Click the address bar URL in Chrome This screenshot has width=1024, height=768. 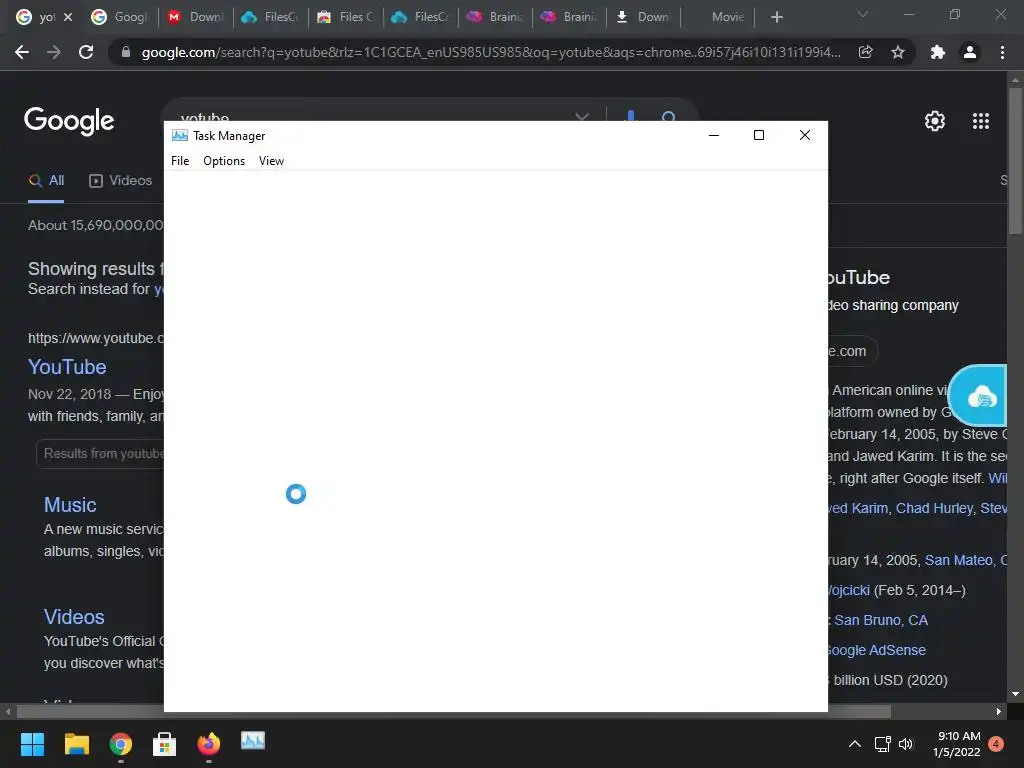(490, 52)
